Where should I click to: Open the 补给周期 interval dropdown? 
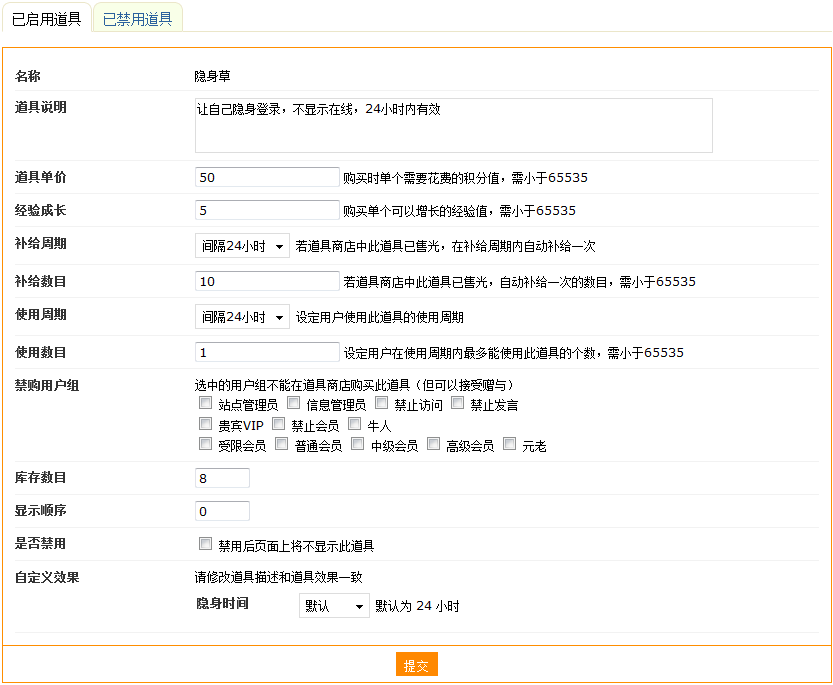pos(242,246)
